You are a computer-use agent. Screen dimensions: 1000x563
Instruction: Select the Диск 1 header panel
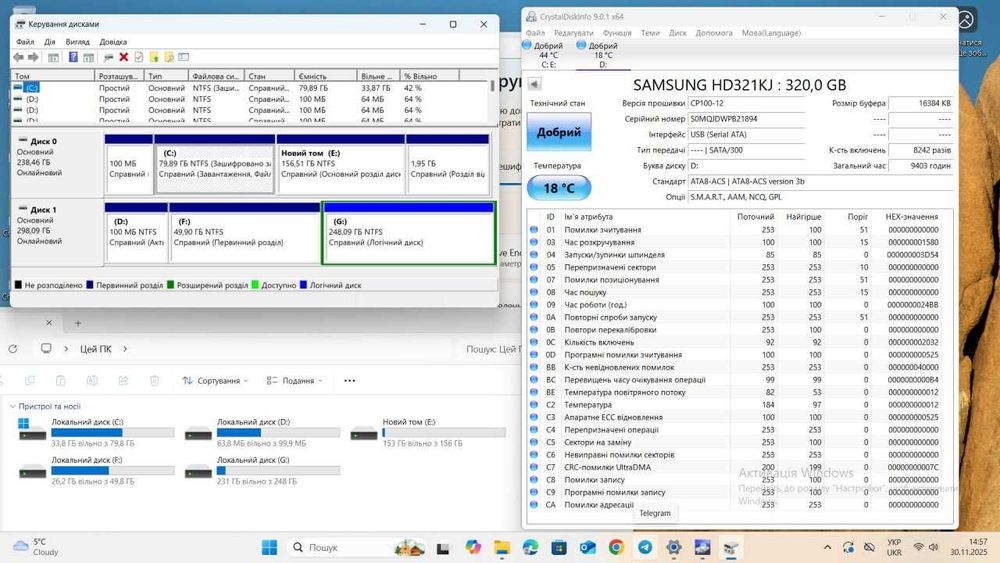pos(57,232)
